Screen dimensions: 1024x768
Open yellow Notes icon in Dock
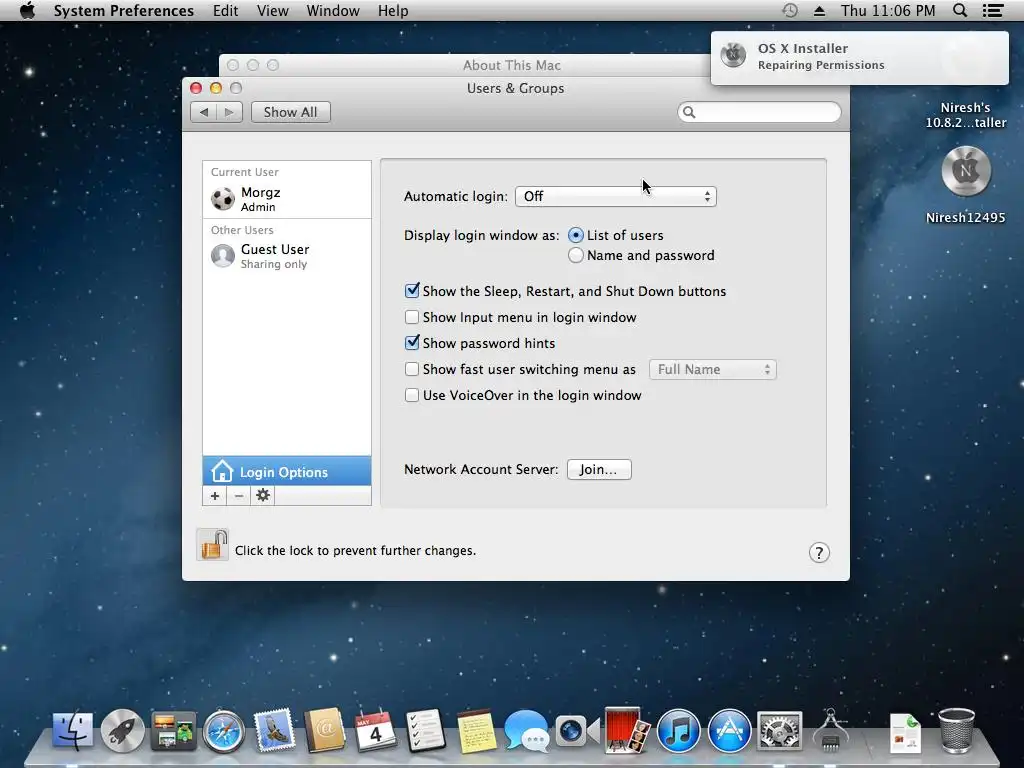(x=476, y=731)
